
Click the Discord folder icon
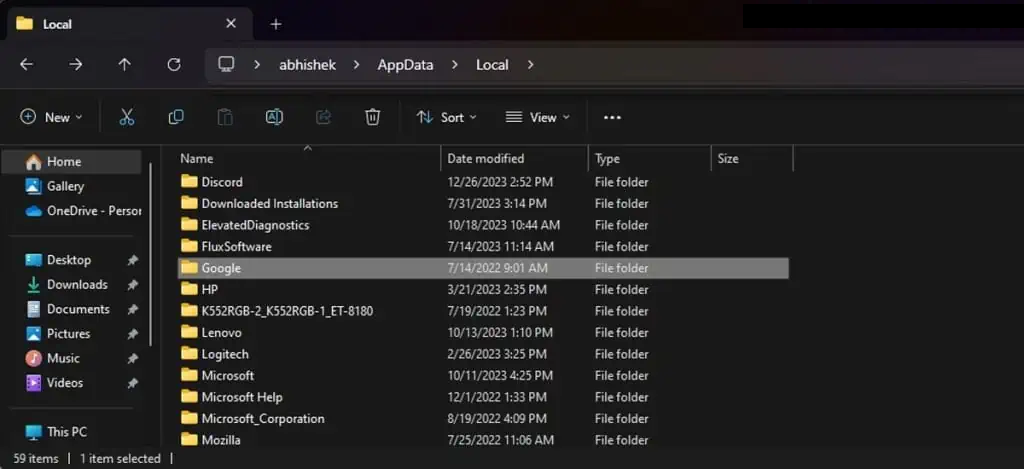(189, 182)
